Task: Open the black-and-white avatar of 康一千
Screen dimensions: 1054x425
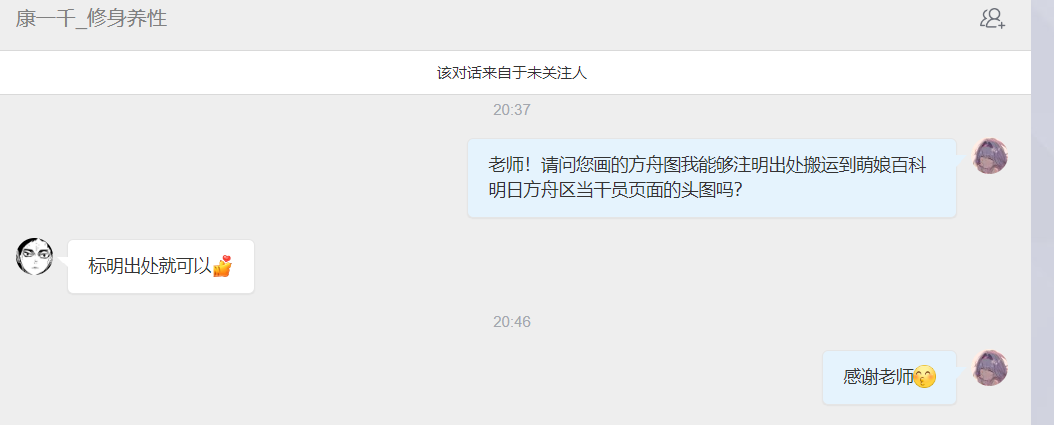Action: pyautogui.click(x=34, y=256)
